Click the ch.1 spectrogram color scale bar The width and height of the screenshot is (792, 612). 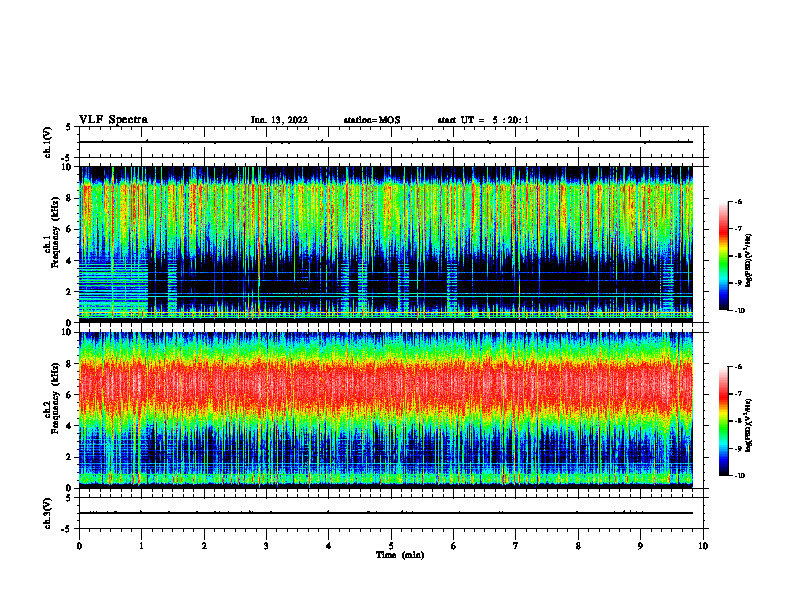coord(723,256)
